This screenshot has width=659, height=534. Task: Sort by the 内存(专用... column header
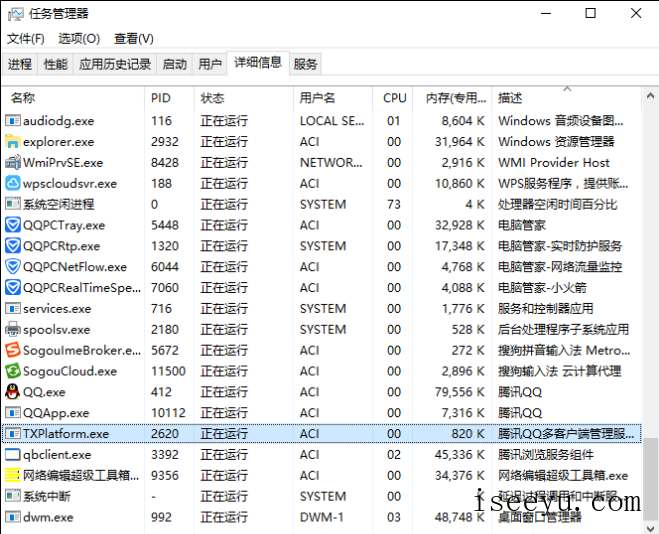[452, 98]
